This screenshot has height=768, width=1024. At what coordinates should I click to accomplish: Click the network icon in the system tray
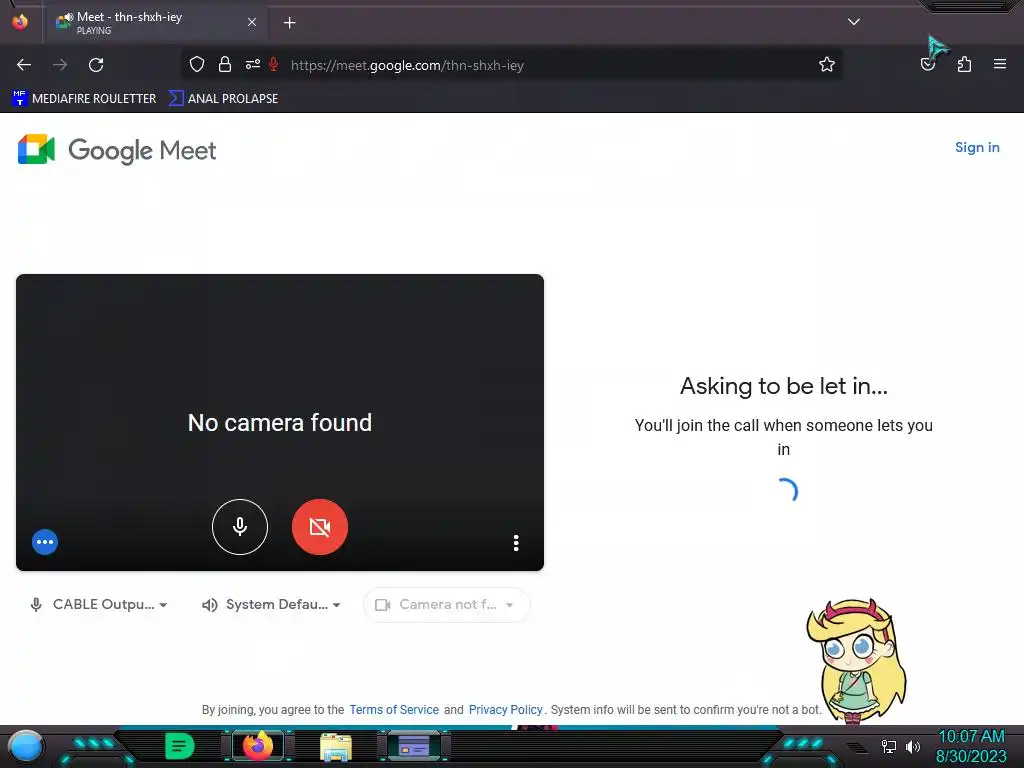(888, 746)
